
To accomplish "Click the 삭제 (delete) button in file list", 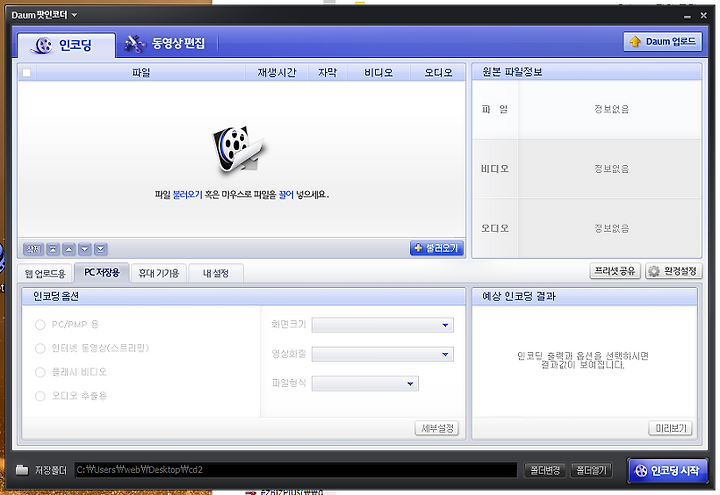I will tap(33, 249).
